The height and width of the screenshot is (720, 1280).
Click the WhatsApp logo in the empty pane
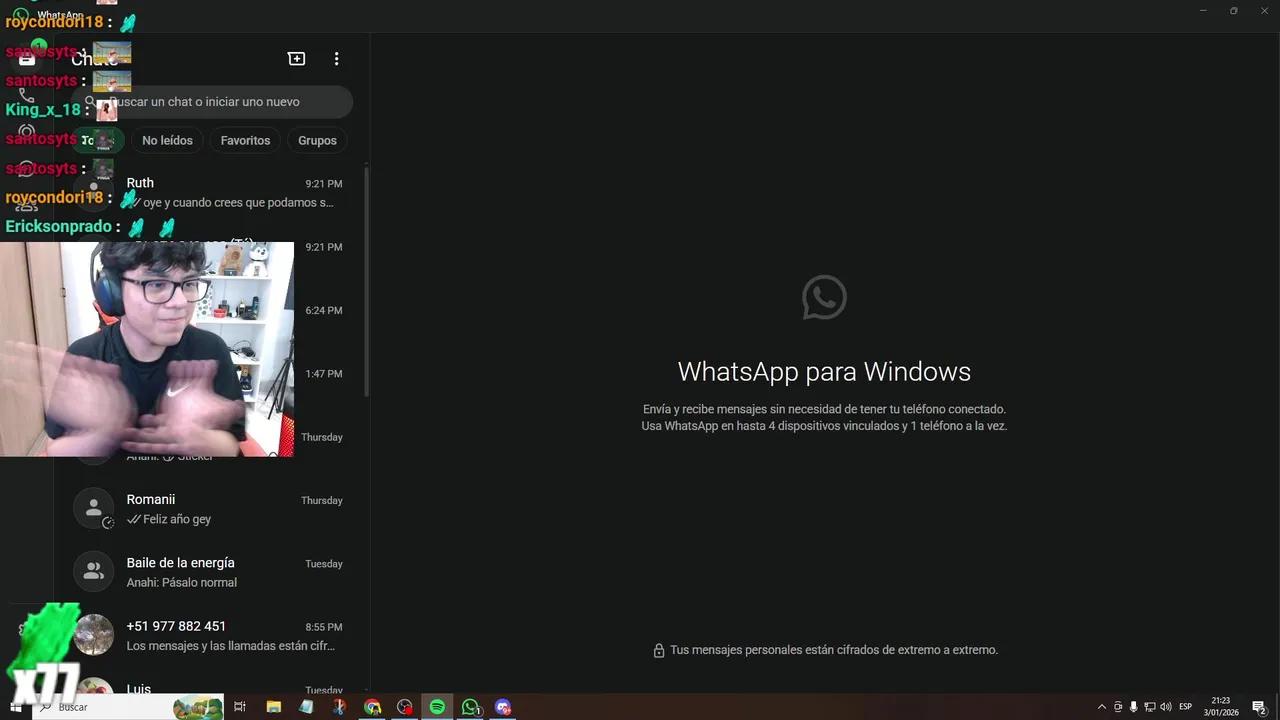824,298
